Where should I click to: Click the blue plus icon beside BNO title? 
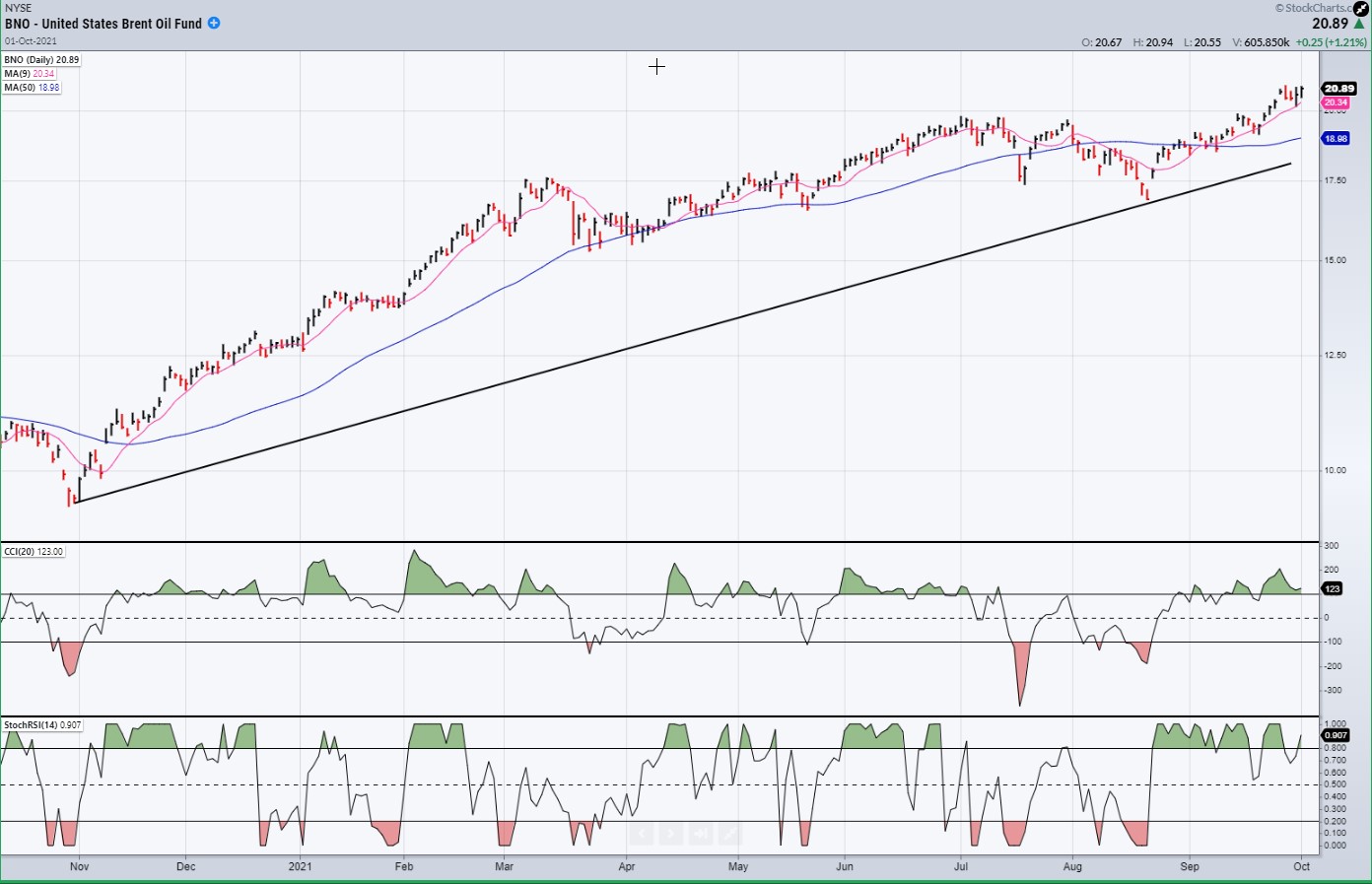(x=214, y=23)
